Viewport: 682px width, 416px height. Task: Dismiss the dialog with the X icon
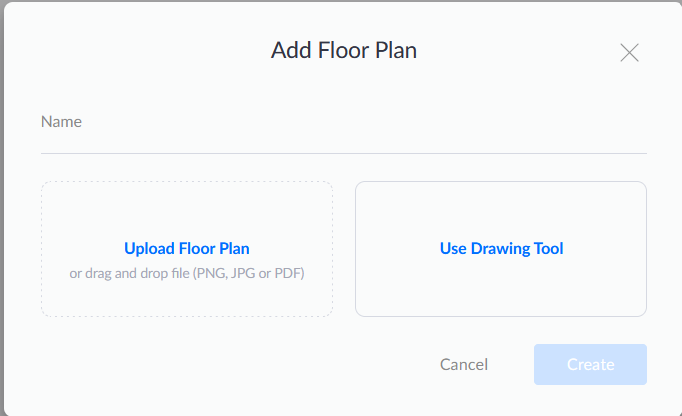[629, 53]
